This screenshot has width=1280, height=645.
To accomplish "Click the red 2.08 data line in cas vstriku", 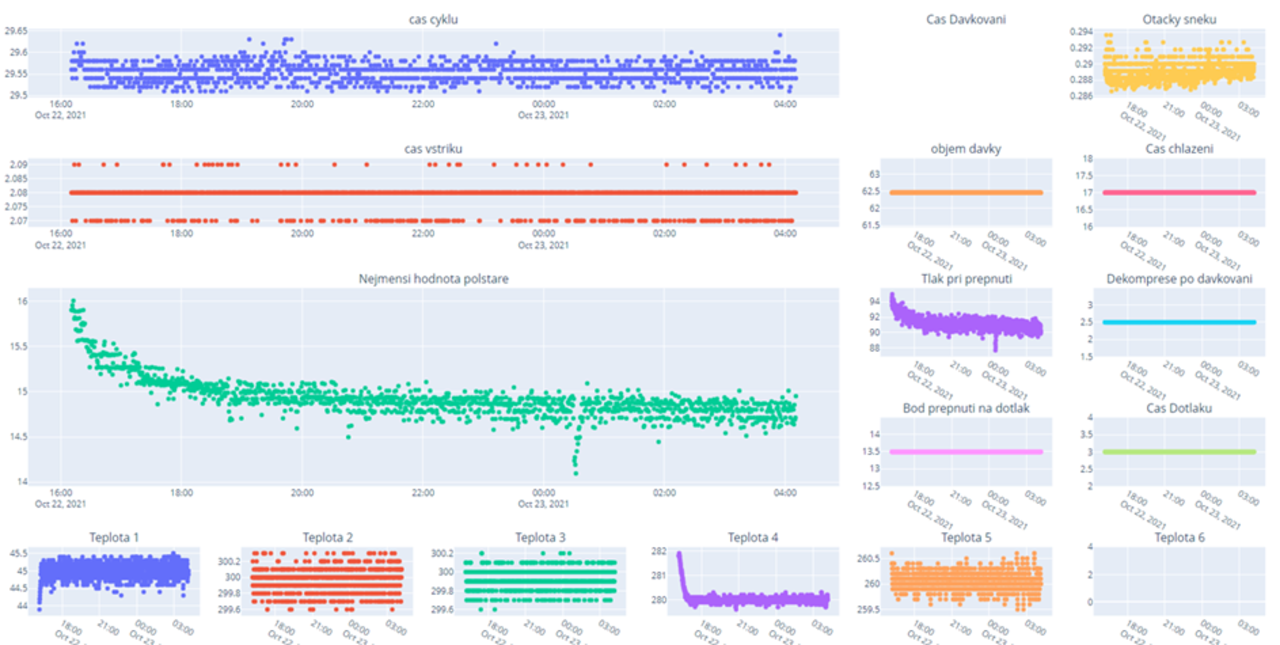I will (433, 192).
